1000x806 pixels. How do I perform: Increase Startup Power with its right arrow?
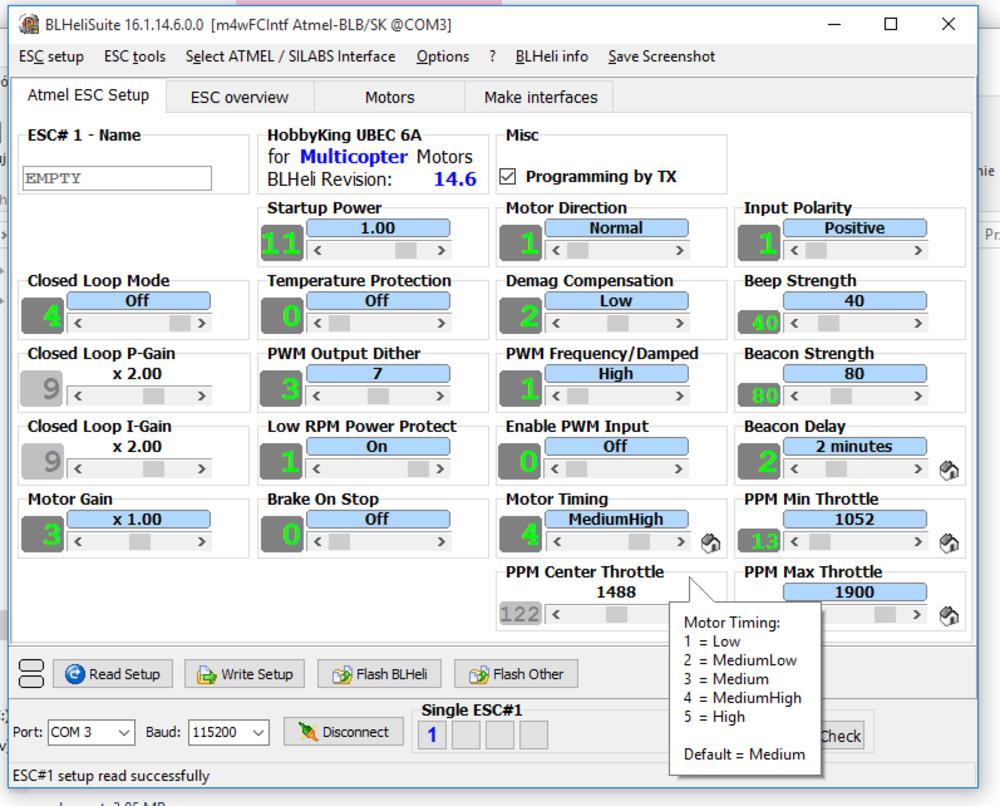pos(441,251)
